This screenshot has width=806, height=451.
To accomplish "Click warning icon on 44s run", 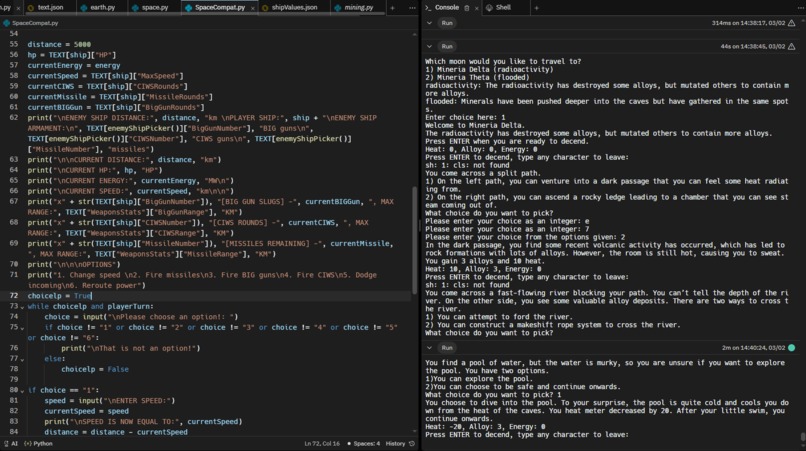I will (792, 46).
